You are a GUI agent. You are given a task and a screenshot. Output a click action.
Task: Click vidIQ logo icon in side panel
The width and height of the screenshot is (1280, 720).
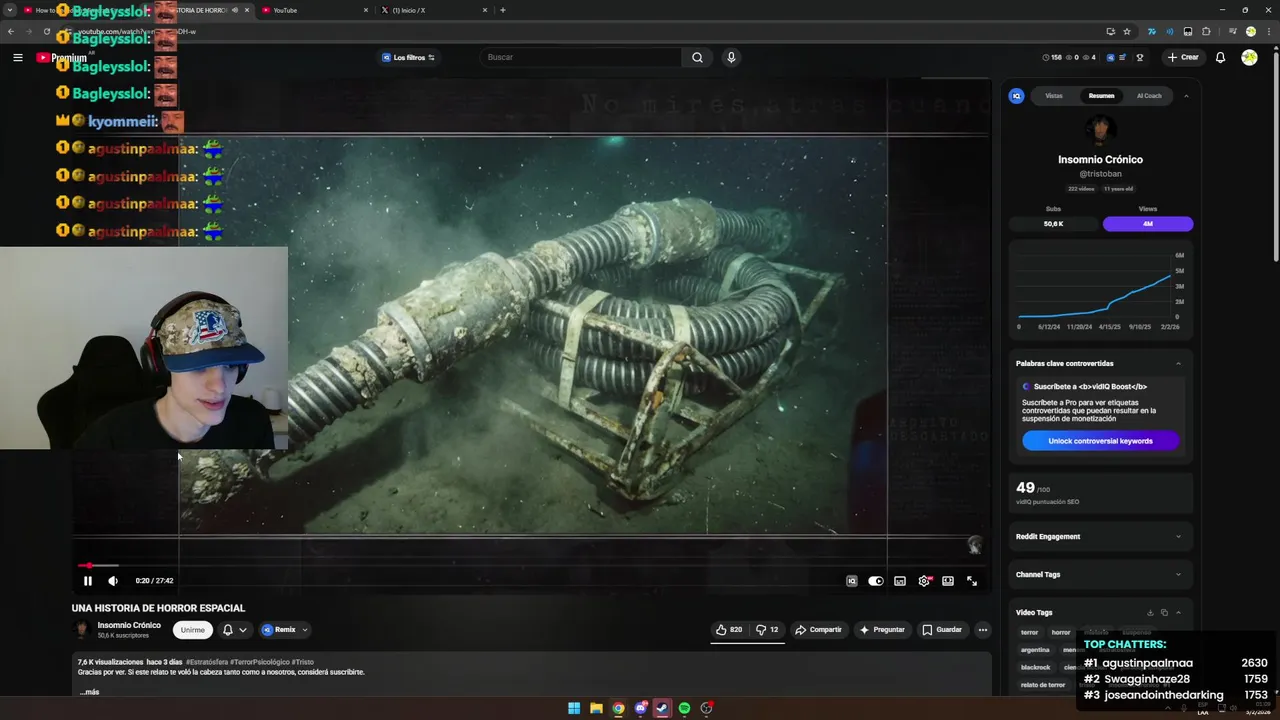1017,96
